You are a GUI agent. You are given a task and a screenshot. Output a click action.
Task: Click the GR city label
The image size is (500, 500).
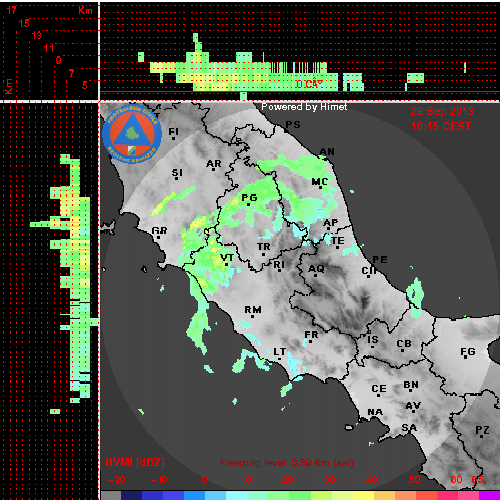[x=159, y=230]
